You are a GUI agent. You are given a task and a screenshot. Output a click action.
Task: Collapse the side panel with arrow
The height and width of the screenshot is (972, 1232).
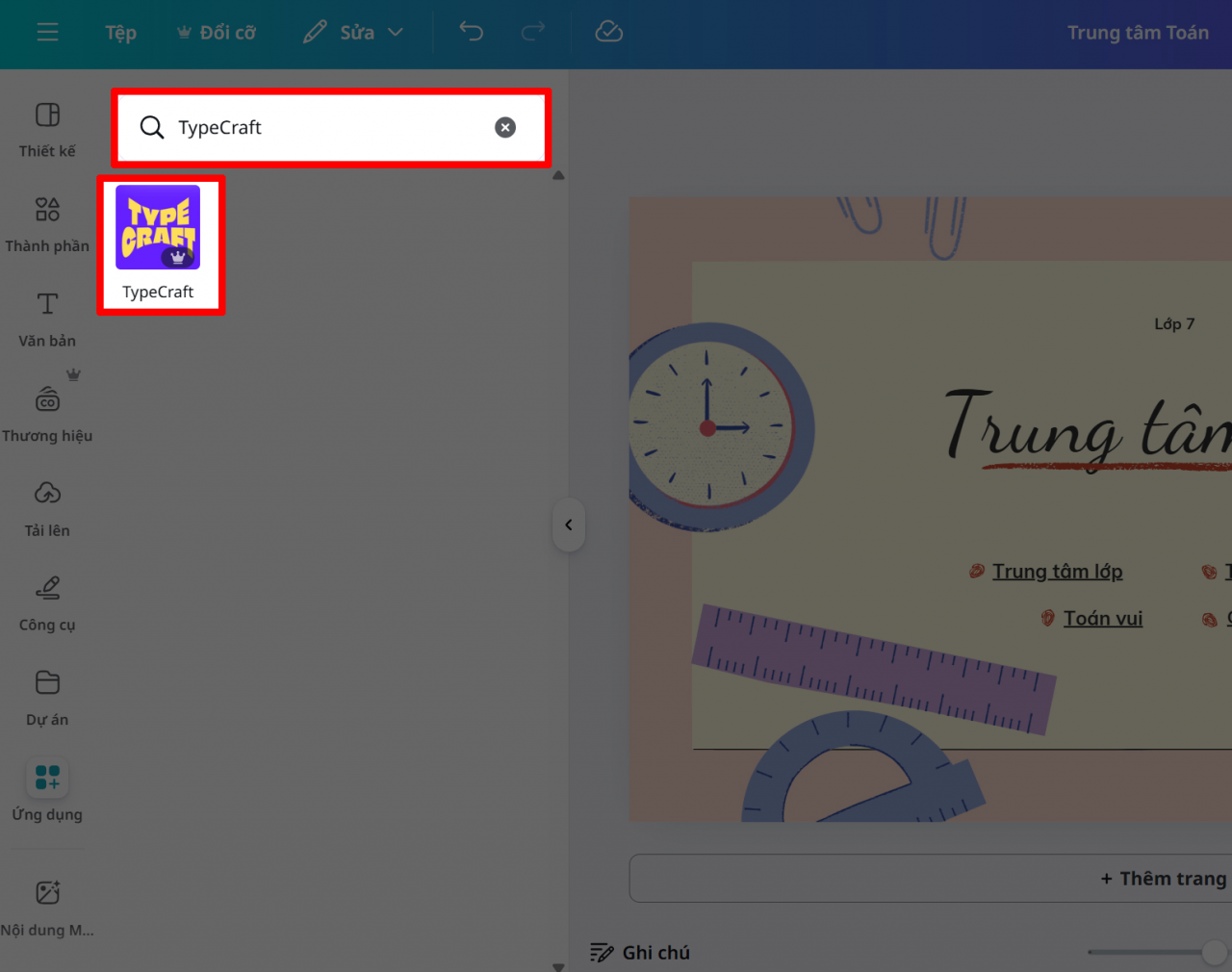click(x=569, y=524)
